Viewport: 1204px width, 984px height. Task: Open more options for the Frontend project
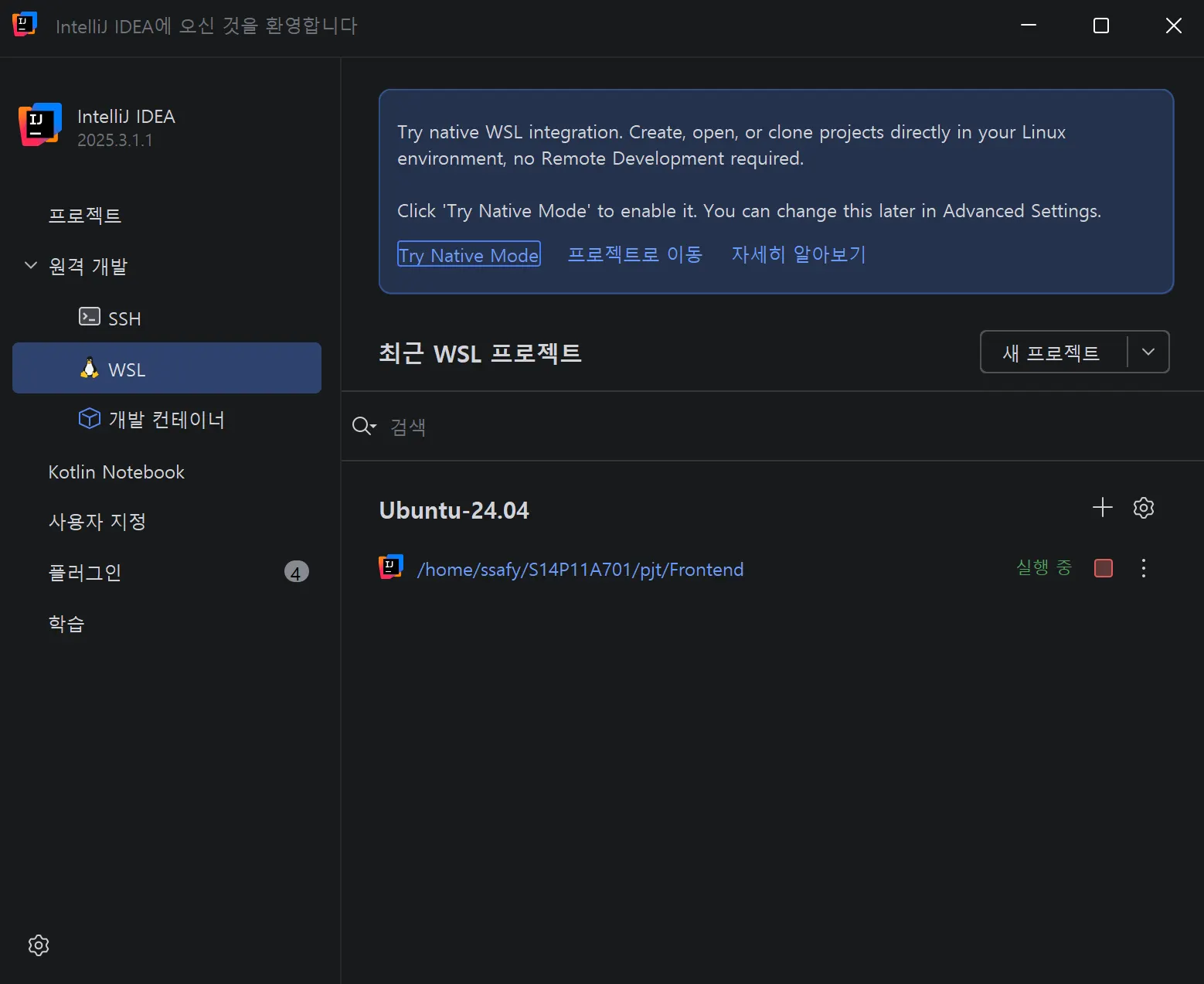pos(1144,568)
